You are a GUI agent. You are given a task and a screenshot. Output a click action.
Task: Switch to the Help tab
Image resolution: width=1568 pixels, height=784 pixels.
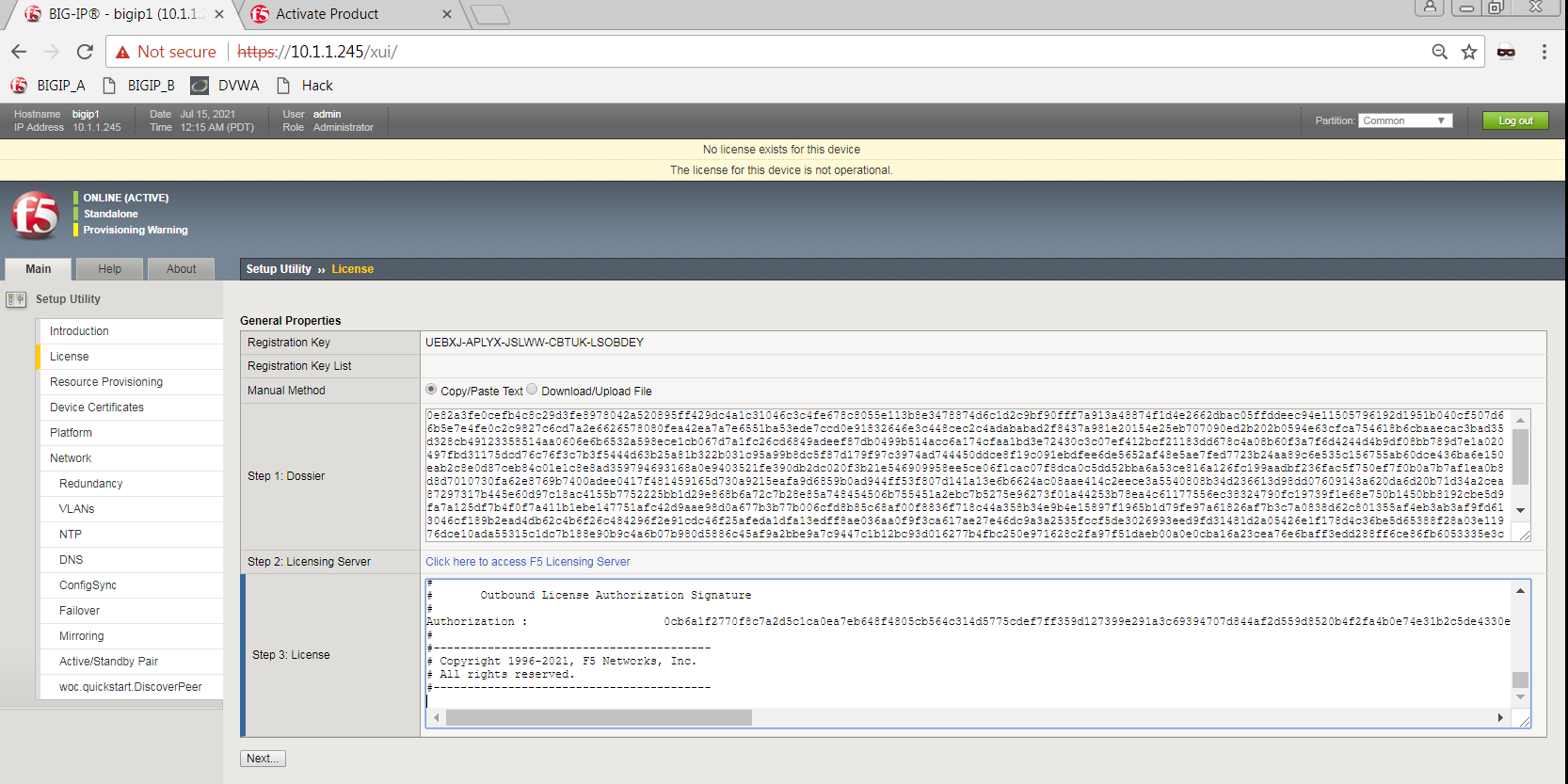[x=110, y=269]
